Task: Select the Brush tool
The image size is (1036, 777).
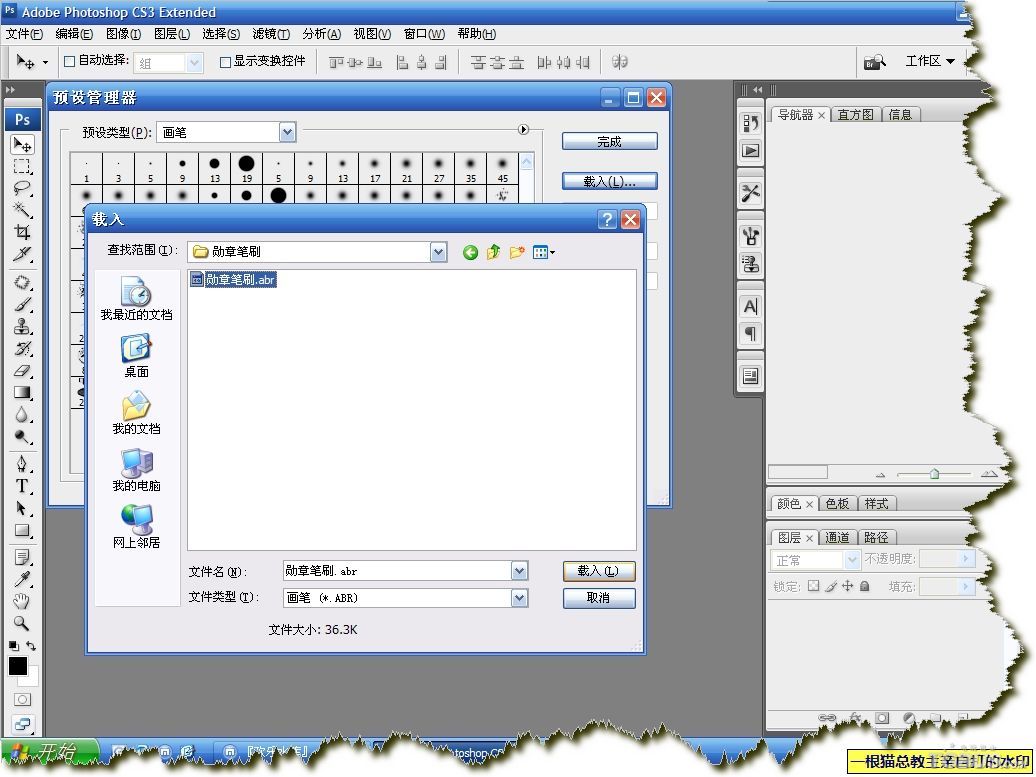Action: point(22,305)
